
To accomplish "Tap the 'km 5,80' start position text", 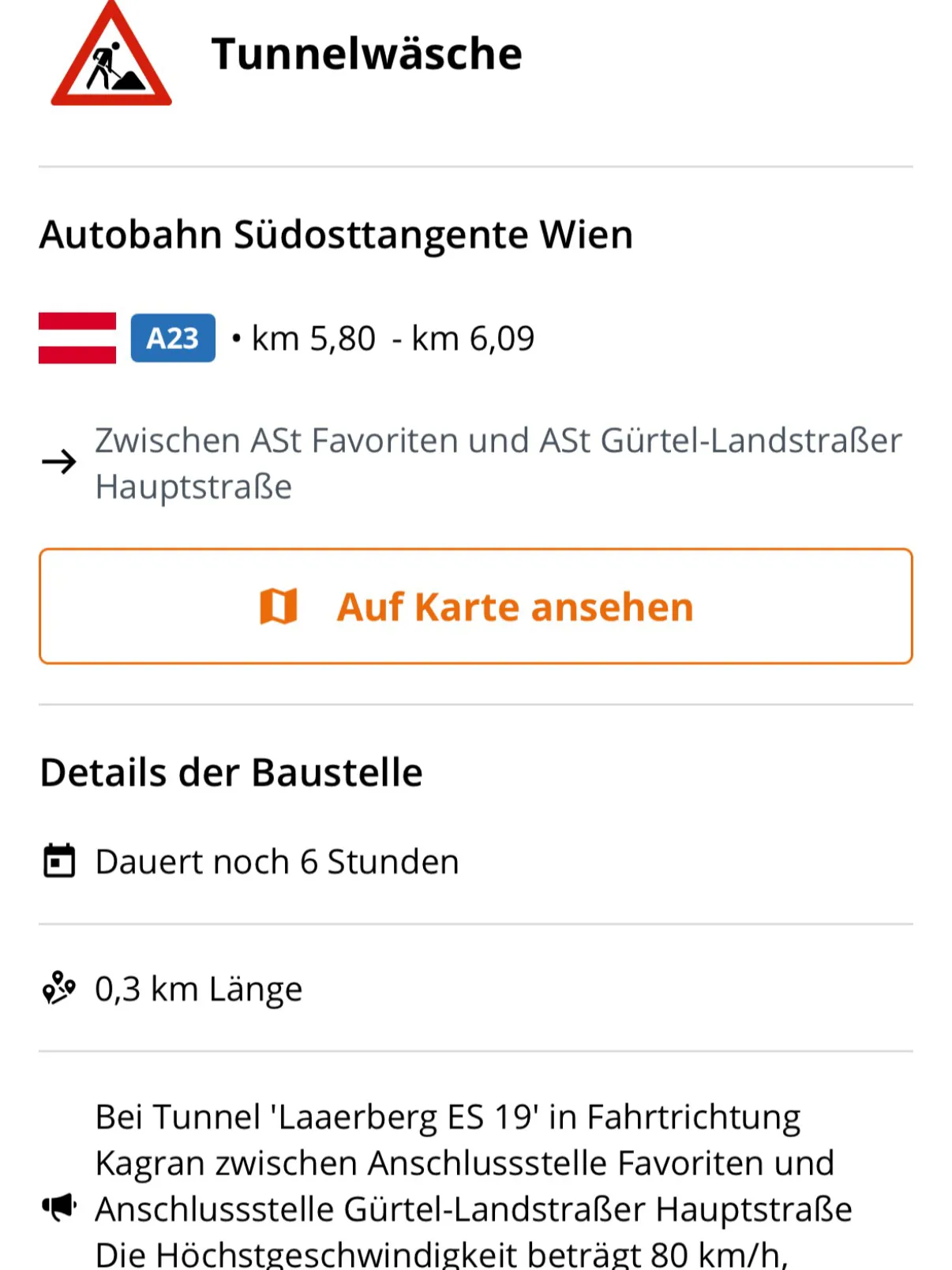I will [313, 339].
